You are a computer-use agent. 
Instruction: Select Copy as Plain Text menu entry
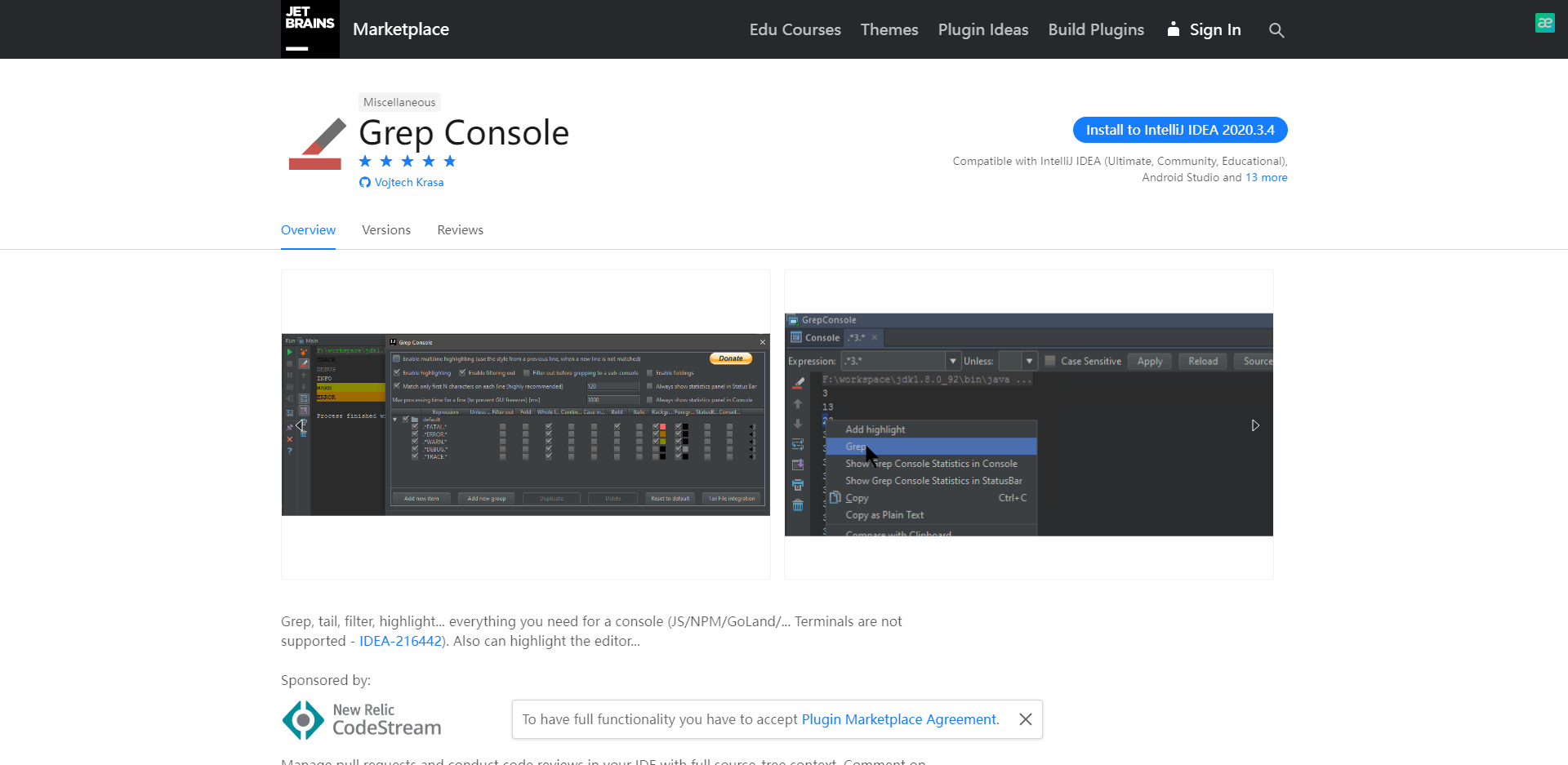point(931,515)
